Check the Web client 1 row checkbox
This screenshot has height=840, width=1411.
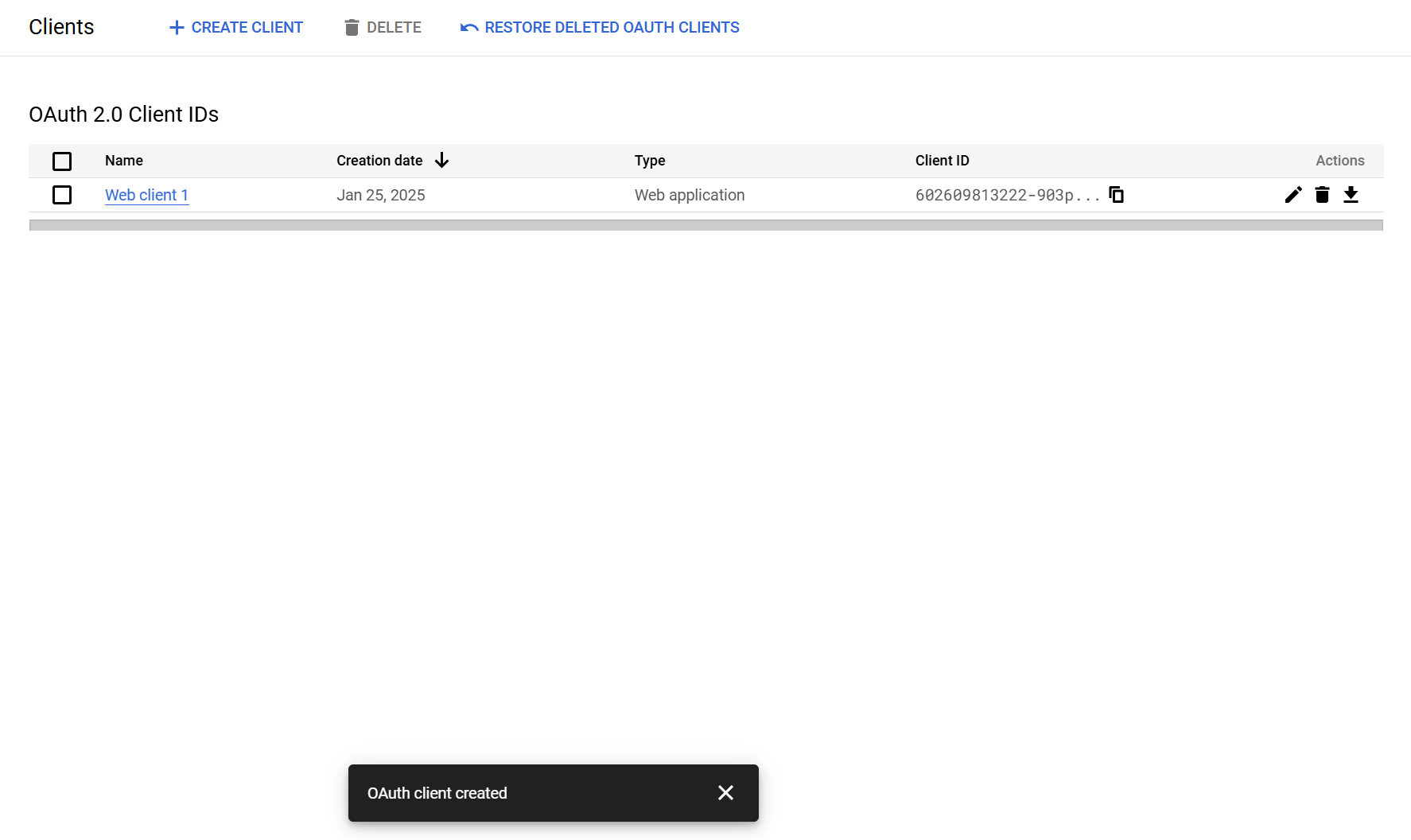coord(62,195)
